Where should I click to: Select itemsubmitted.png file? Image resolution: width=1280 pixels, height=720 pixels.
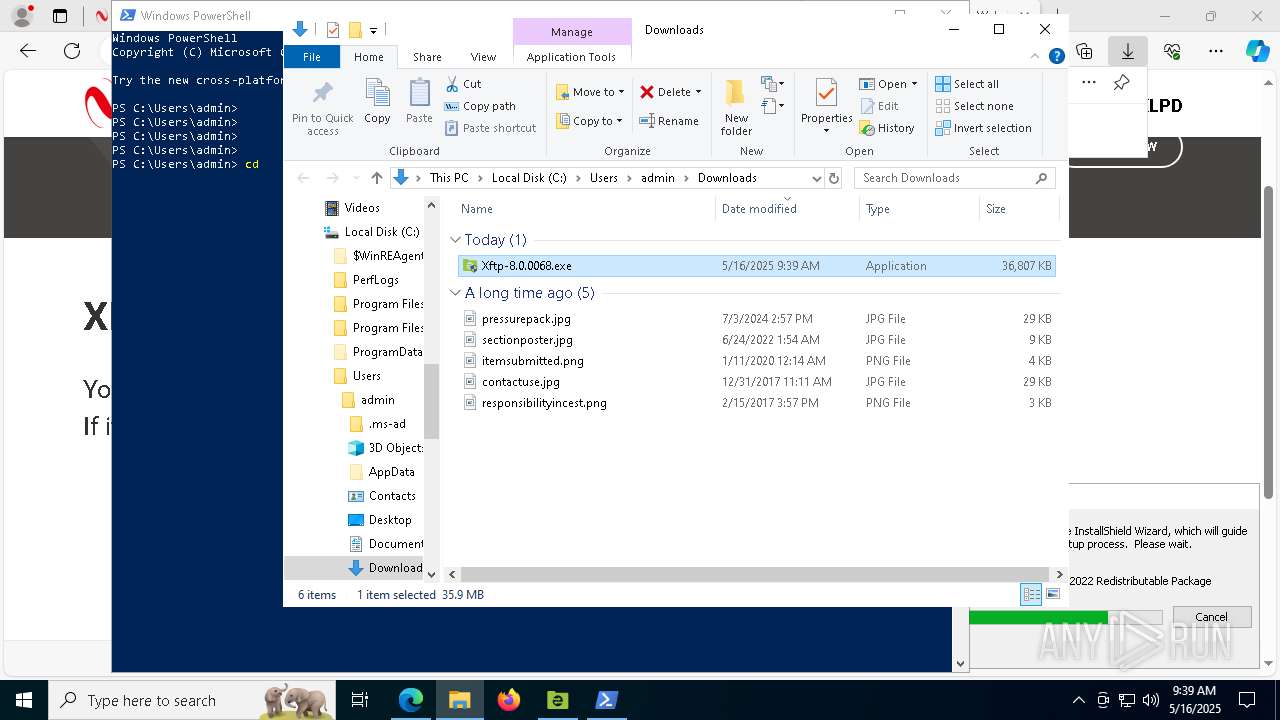pyautogui.click(x=756, y=361)
